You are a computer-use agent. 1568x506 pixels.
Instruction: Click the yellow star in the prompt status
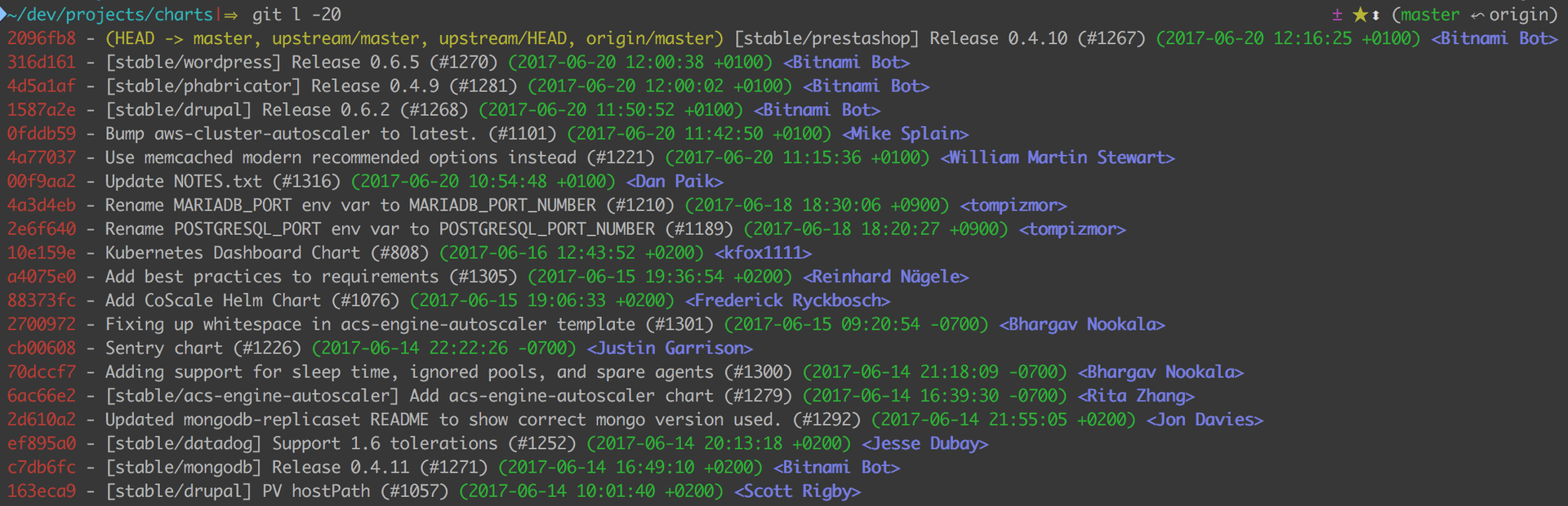[x=1360, y=15]
